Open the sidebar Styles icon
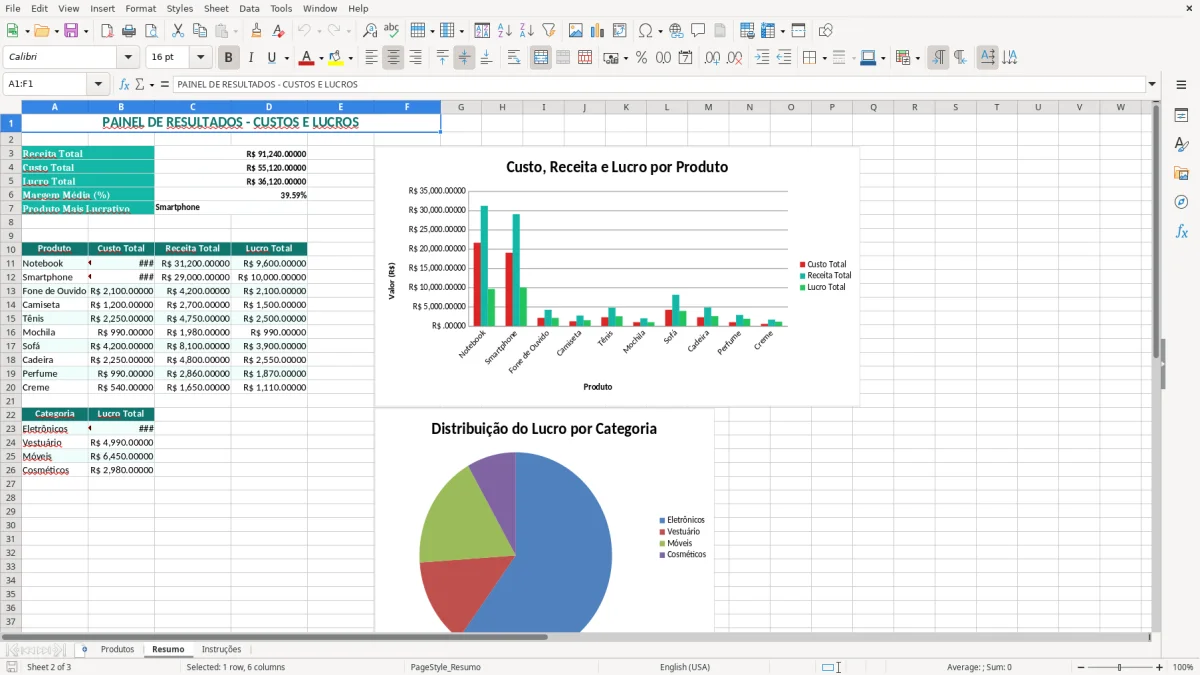1200x675 pixels. [1181, 144]
